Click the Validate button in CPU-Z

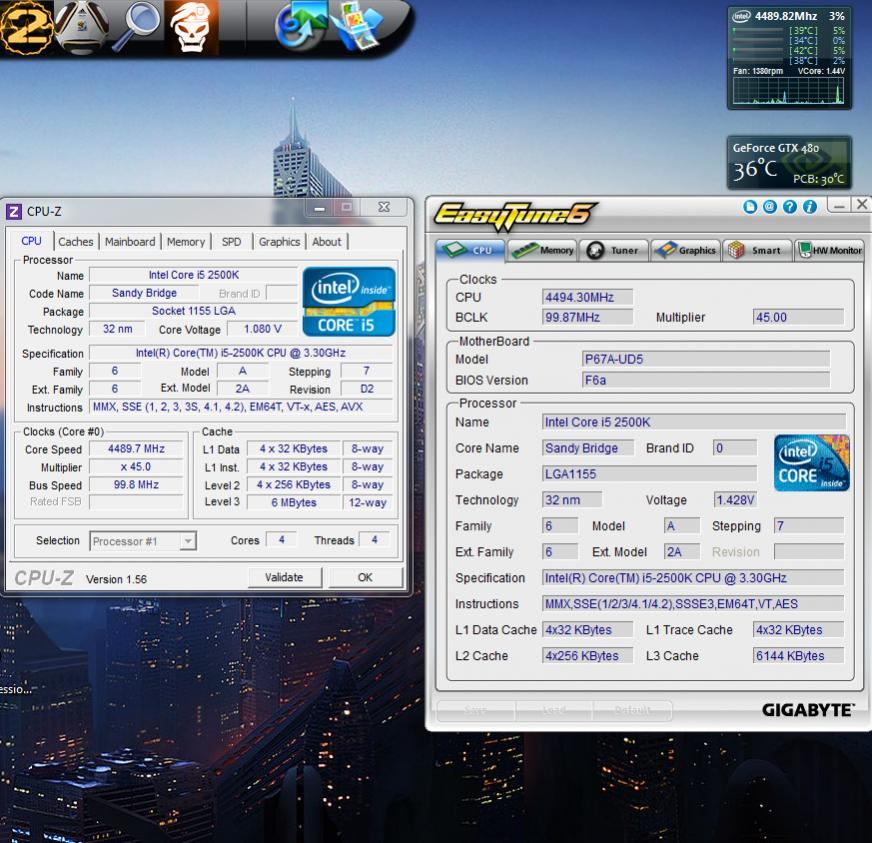pyautogui.click(x=284, y=577)
